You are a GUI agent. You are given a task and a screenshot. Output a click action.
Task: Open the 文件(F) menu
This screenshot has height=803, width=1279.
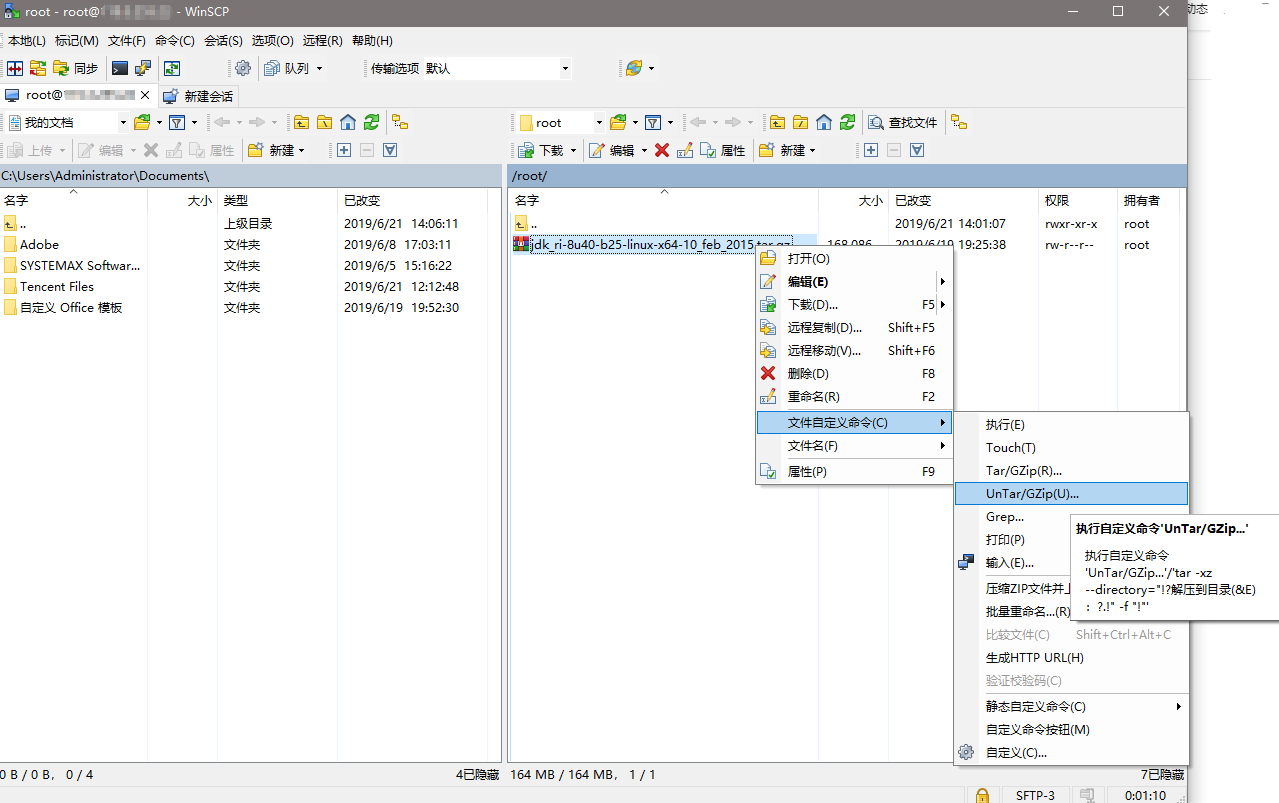click(x=127, y=41)
